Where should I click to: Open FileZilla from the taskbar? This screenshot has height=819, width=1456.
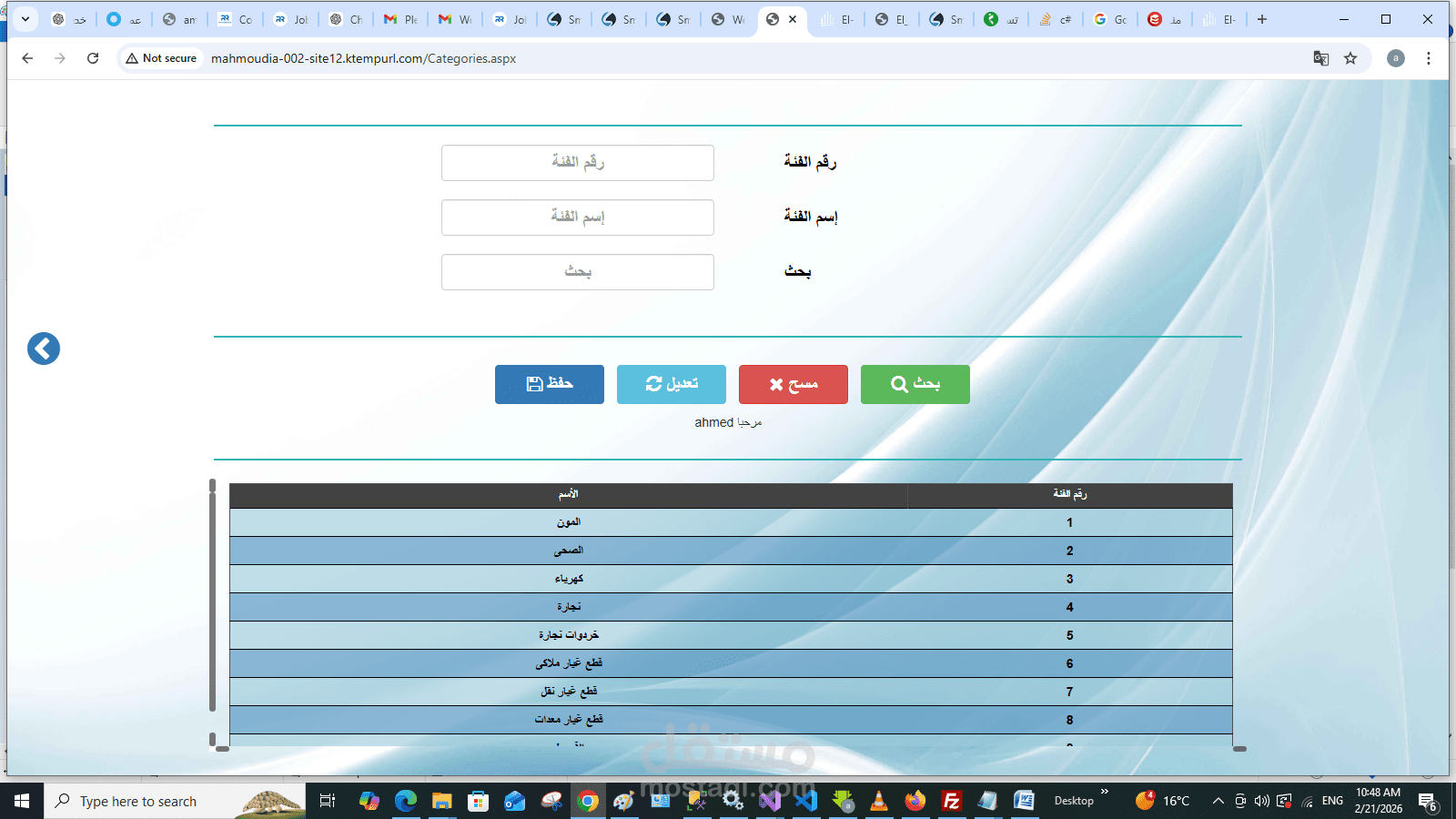[952, 801]
